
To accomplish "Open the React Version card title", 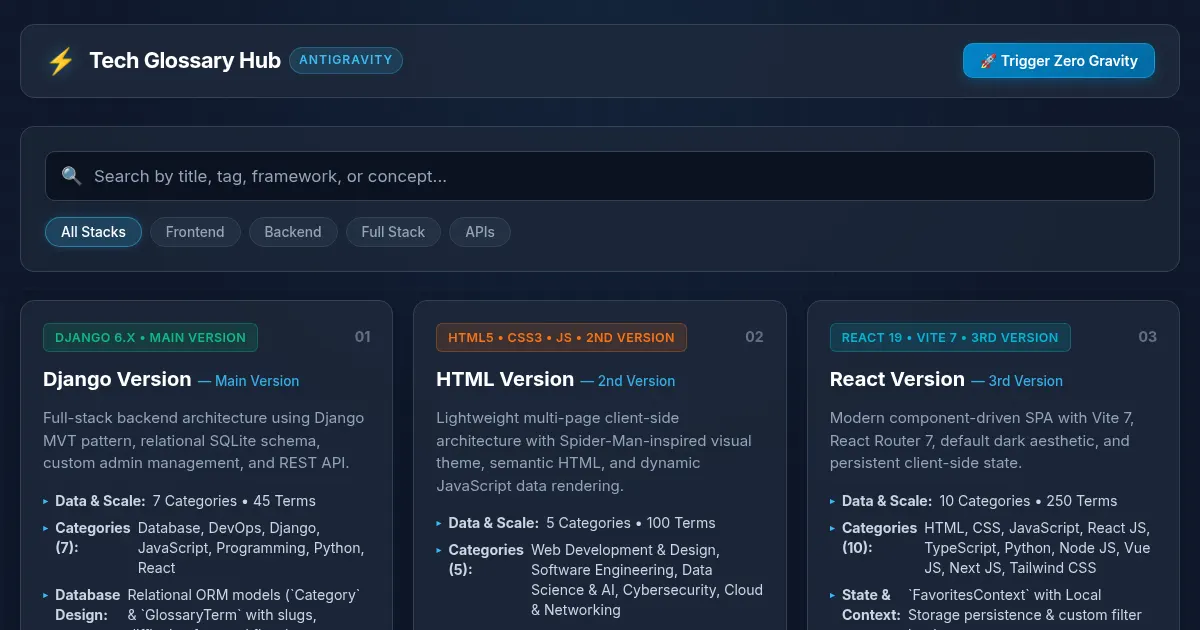I will (897, 379).
